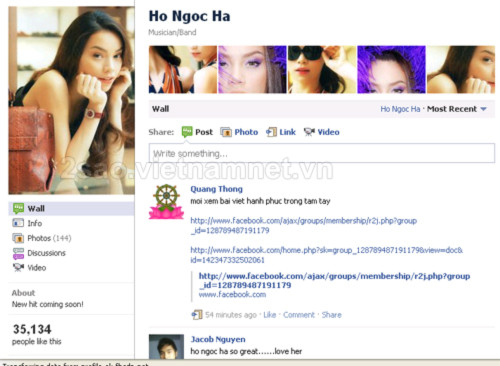Open Info icon in sidebar
The width and height of the screenshot is (500, 366).
coord(18,223)
